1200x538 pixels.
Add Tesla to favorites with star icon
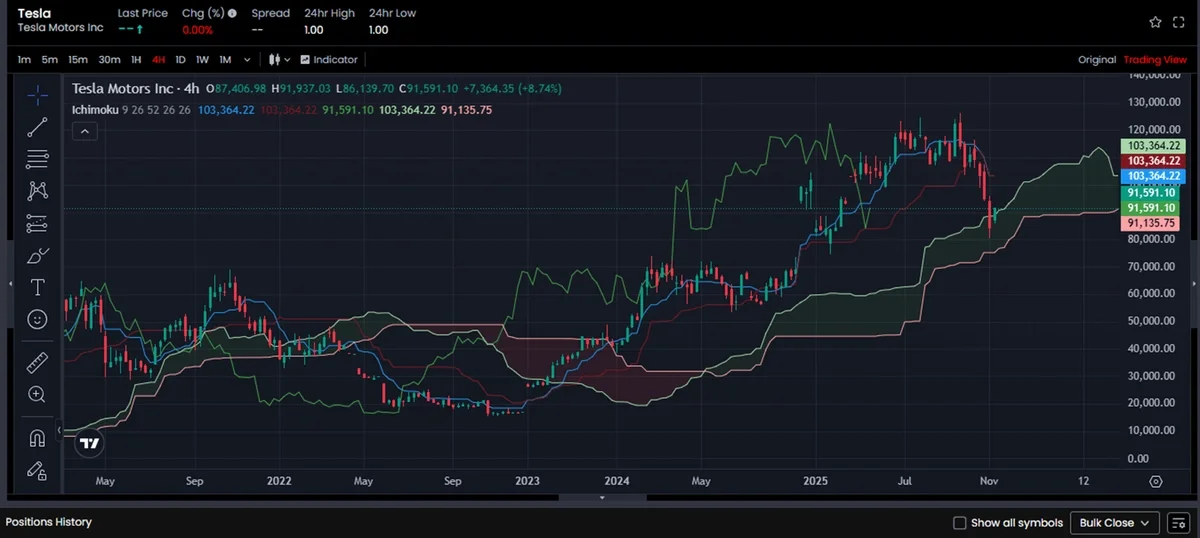coord(1155,21)
